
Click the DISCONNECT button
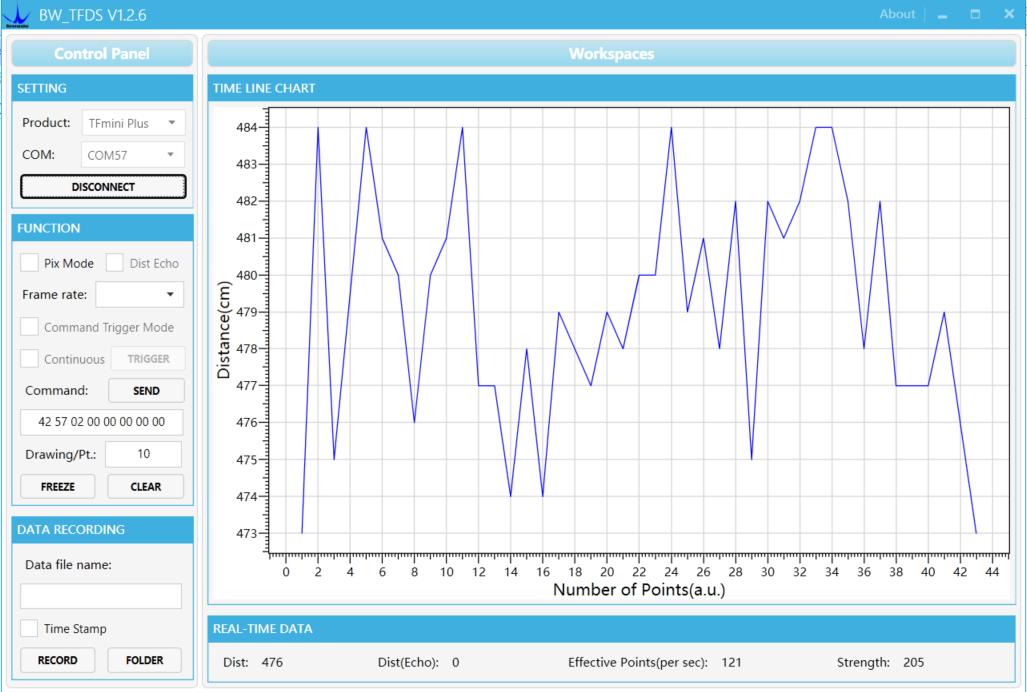[103, 187]
